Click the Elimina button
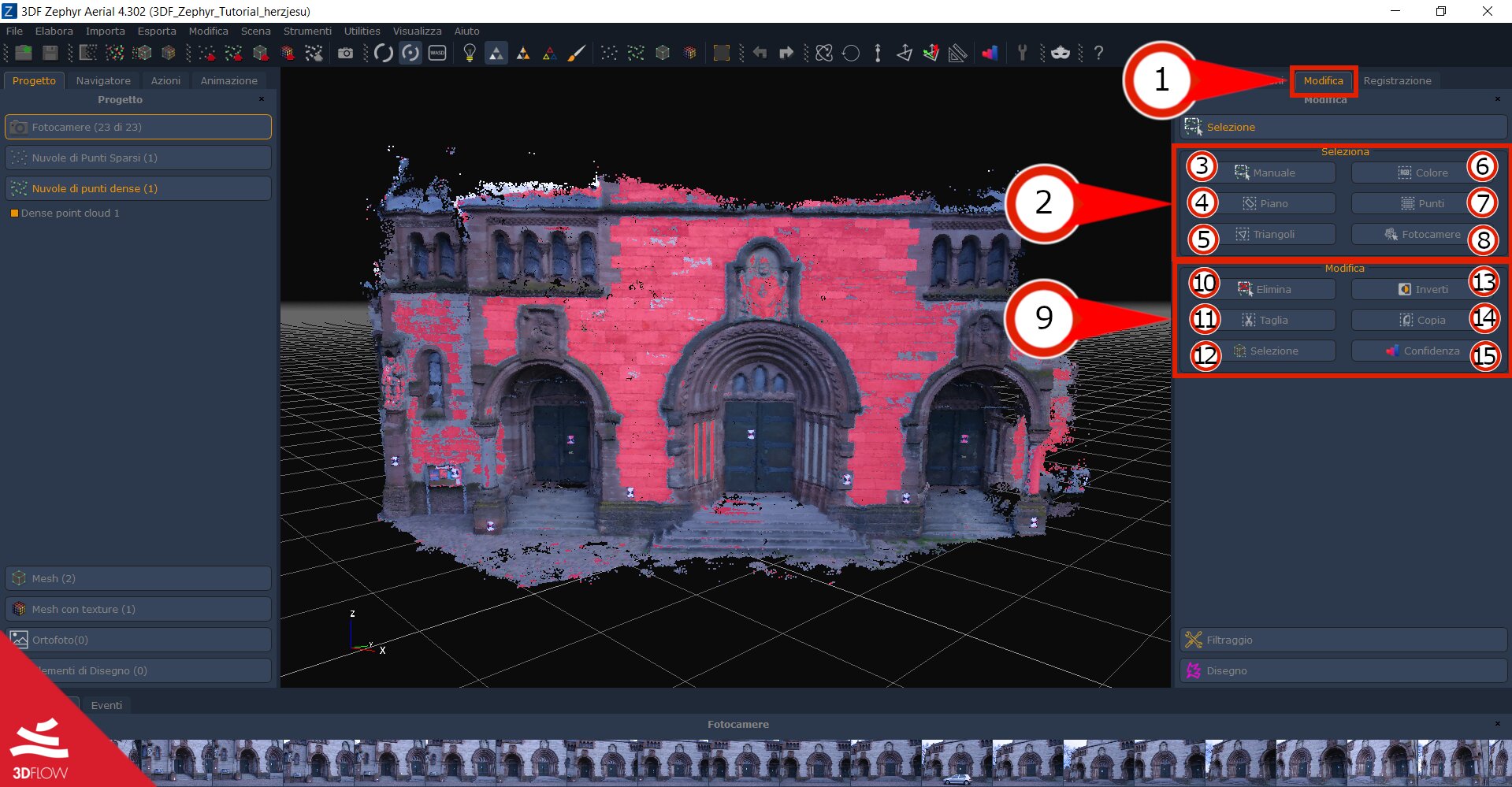Screen dimensions: 1512x787 pyautogui.click(x=1265, y=289)
